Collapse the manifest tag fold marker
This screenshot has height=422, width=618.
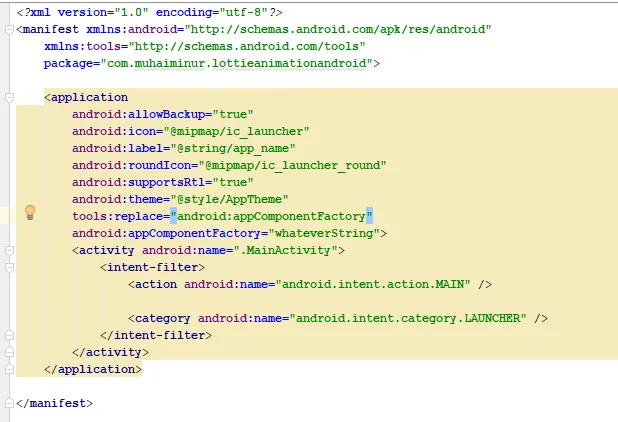coord(9,30)
